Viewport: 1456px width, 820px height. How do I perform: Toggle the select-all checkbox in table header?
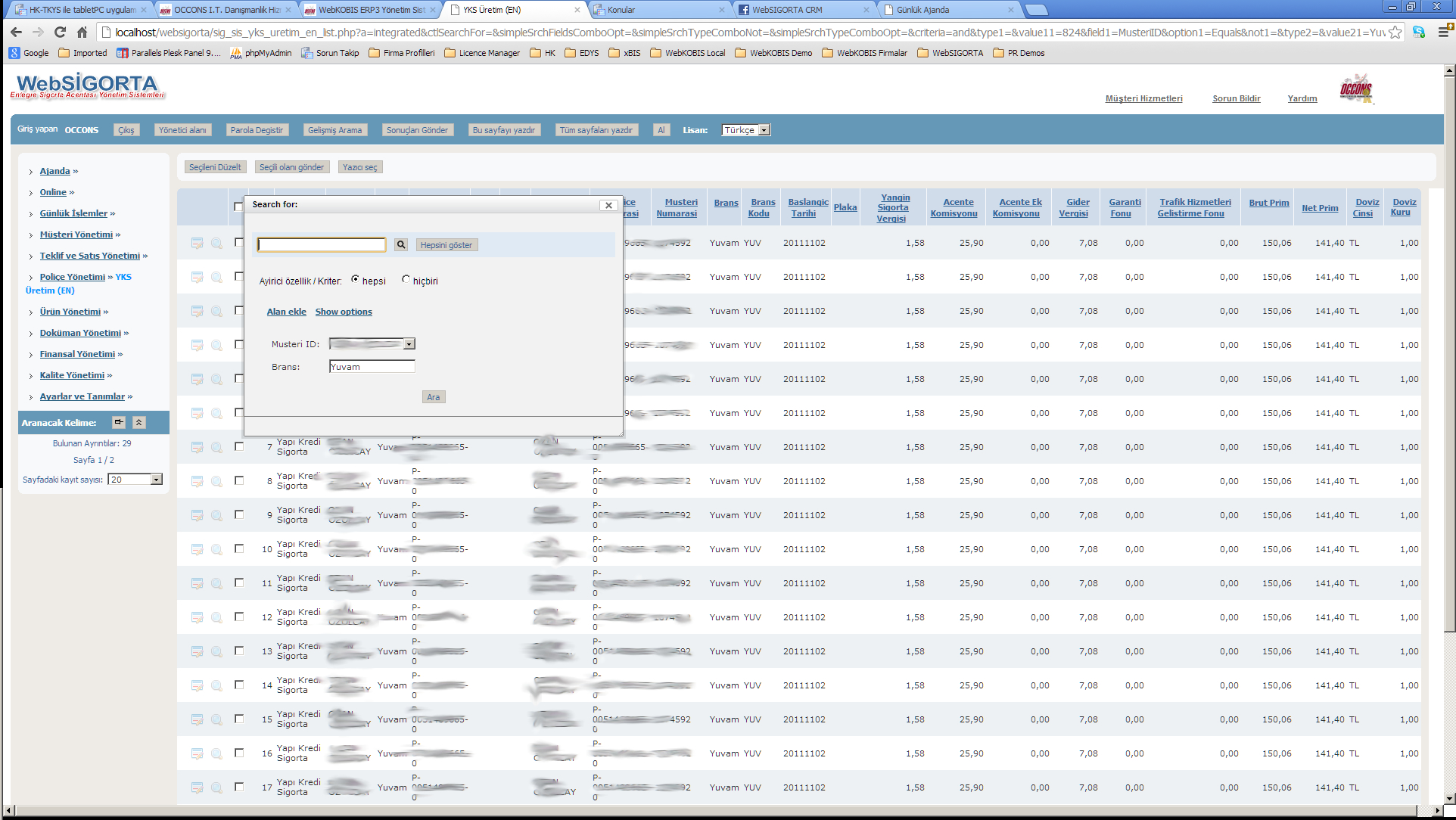238,207
